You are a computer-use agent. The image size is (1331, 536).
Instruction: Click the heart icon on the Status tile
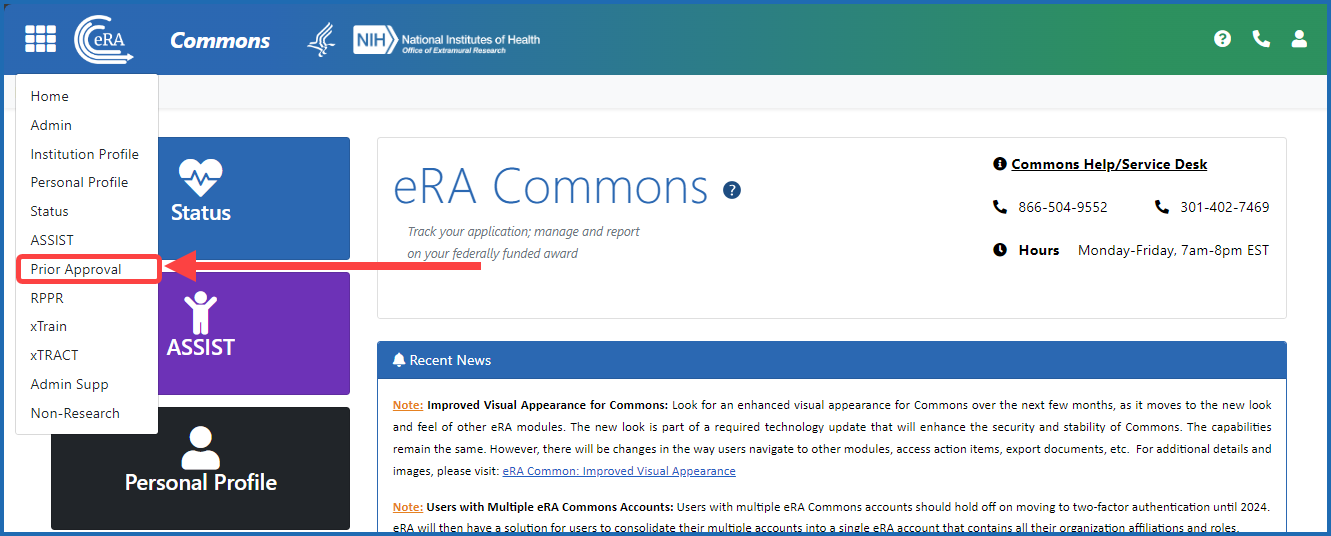pos(201,178)
